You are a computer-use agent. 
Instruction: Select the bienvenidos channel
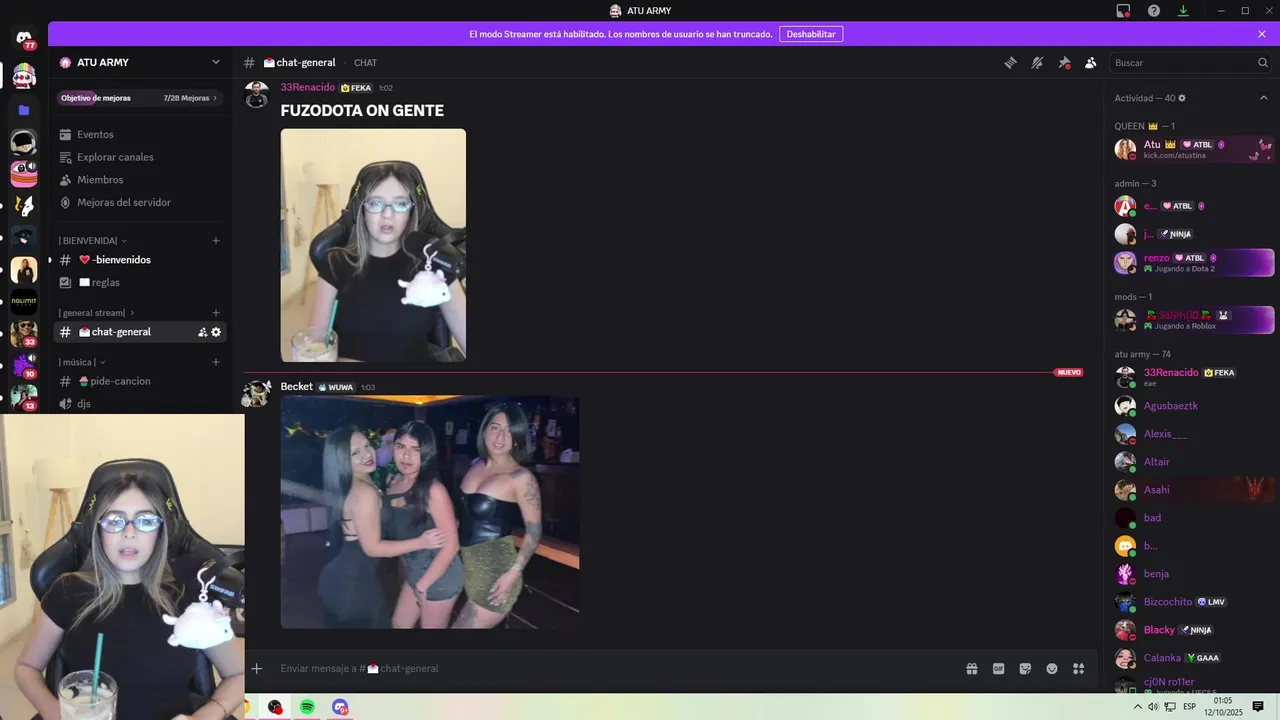pos(140,260)
